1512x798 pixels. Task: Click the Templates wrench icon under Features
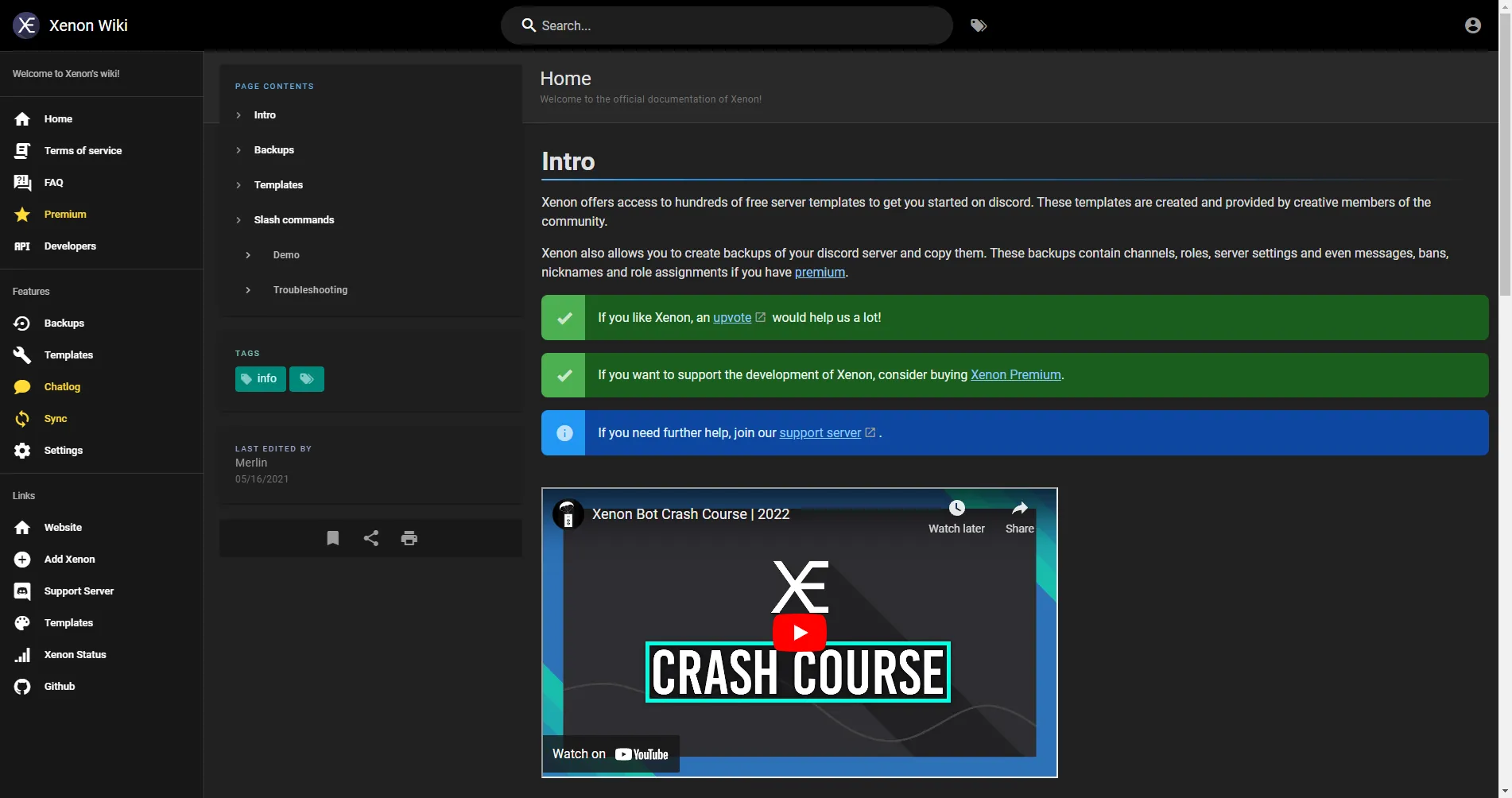point(22,355)
